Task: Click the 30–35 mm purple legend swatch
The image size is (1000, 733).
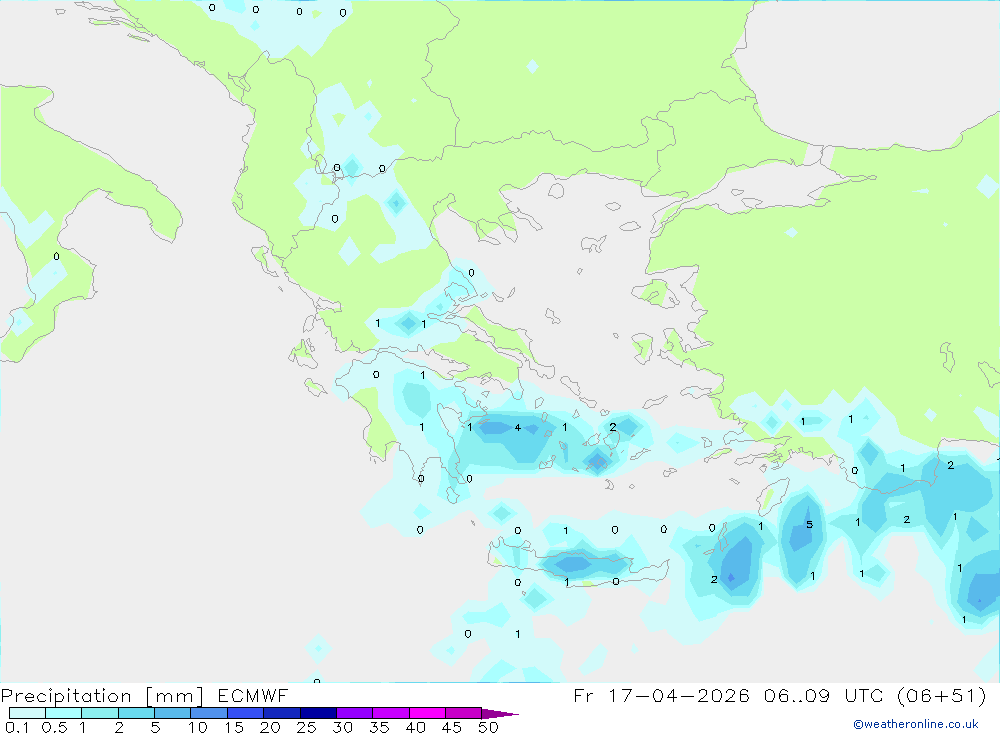Action: coord(354,713)
